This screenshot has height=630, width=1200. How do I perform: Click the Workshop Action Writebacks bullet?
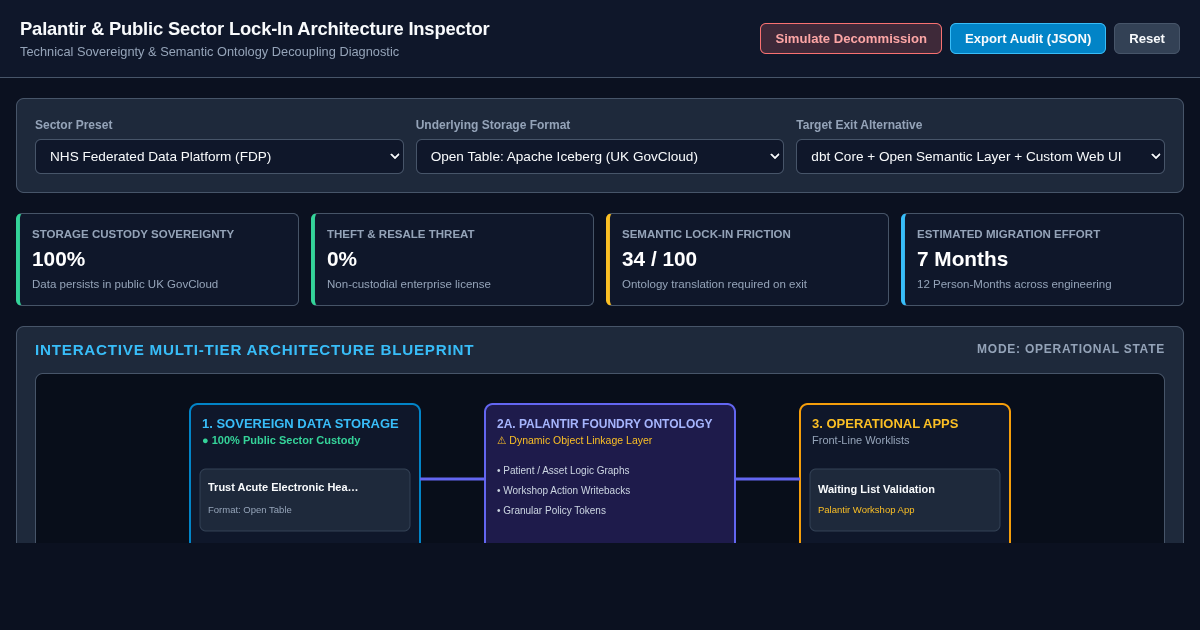click(563, 490)
